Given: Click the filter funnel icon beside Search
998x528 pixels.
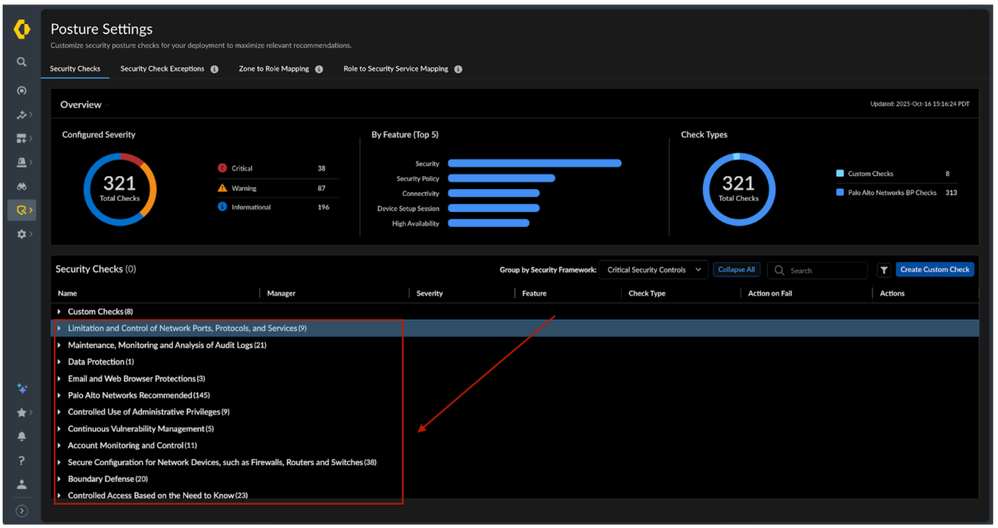Looking at the screenshot, I should 884,270.
